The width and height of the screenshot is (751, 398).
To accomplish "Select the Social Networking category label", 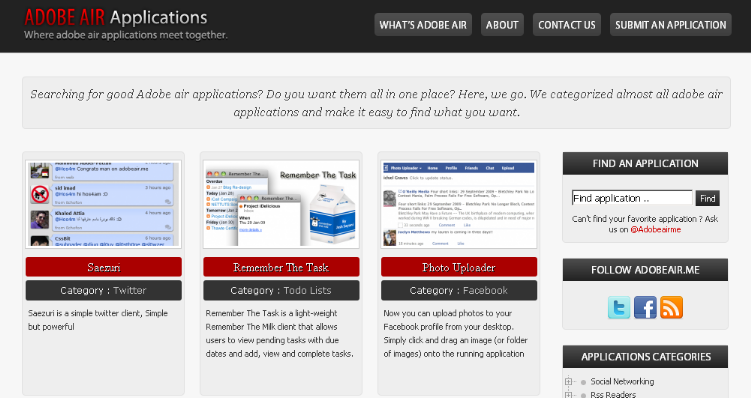I will pos(622,382).
